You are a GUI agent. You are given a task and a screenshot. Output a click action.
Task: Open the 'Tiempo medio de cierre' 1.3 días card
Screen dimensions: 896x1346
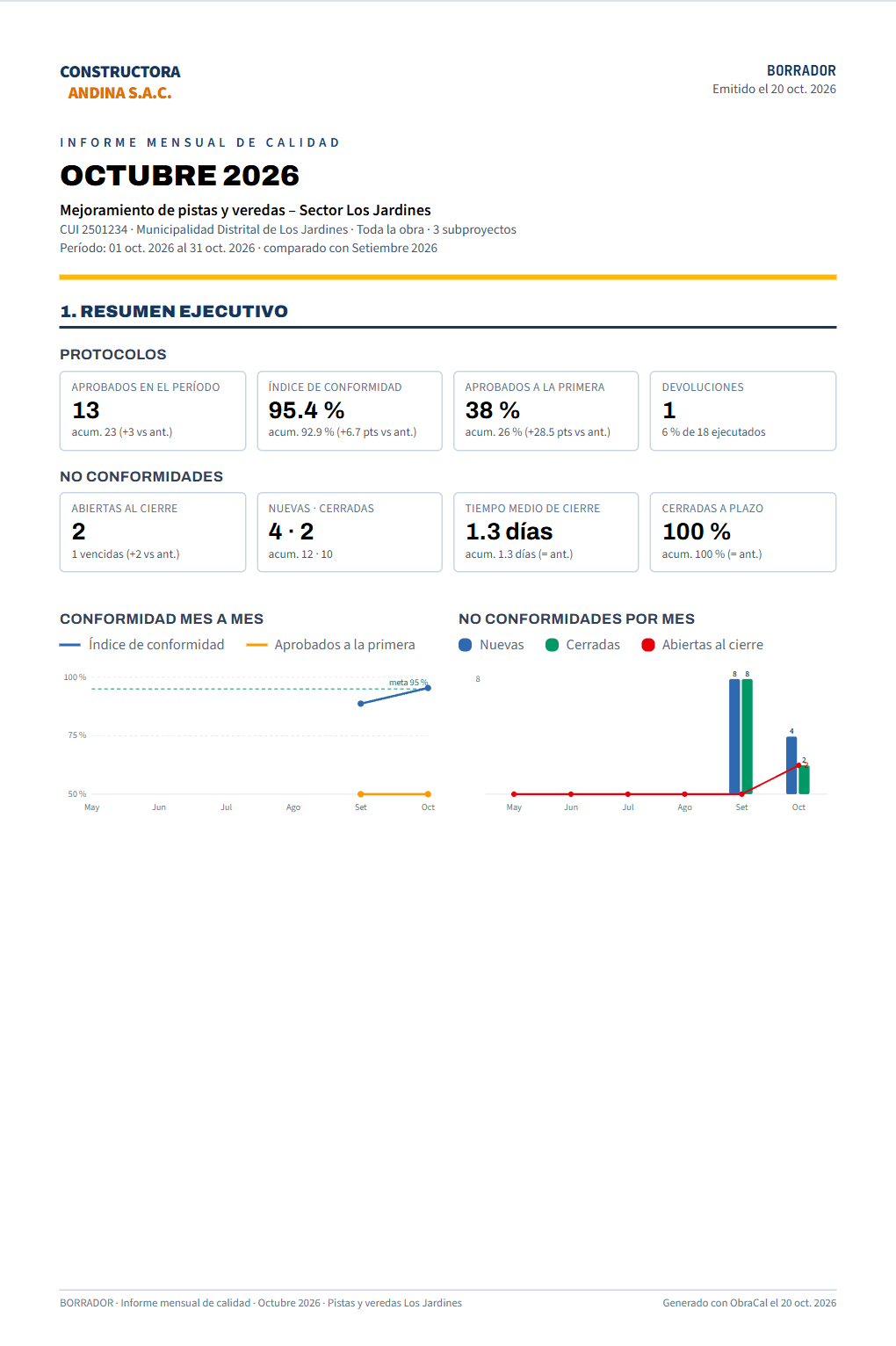pos(546,532)
